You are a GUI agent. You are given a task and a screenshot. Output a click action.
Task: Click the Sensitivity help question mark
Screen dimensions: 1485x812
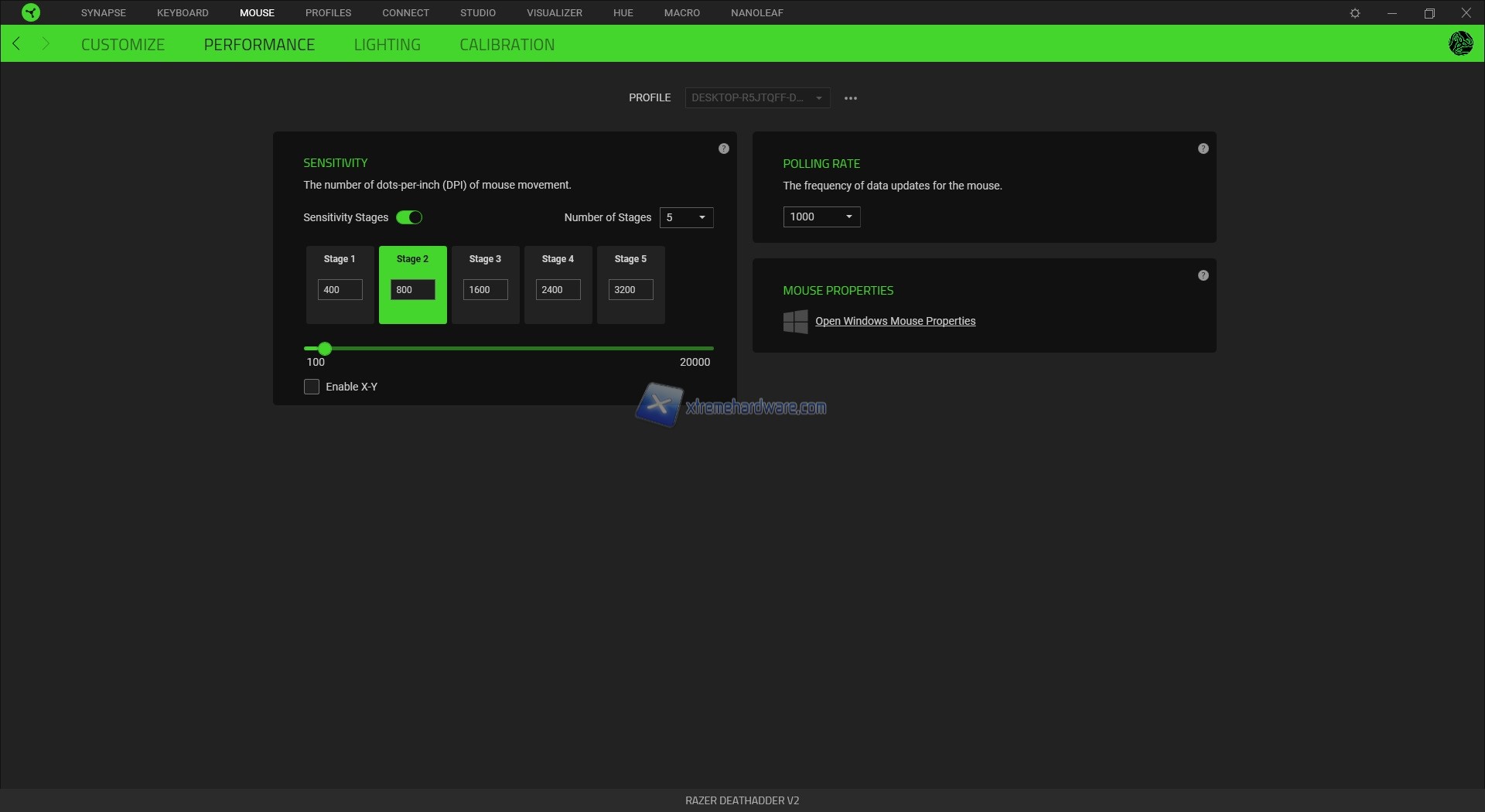click(724, 148)
